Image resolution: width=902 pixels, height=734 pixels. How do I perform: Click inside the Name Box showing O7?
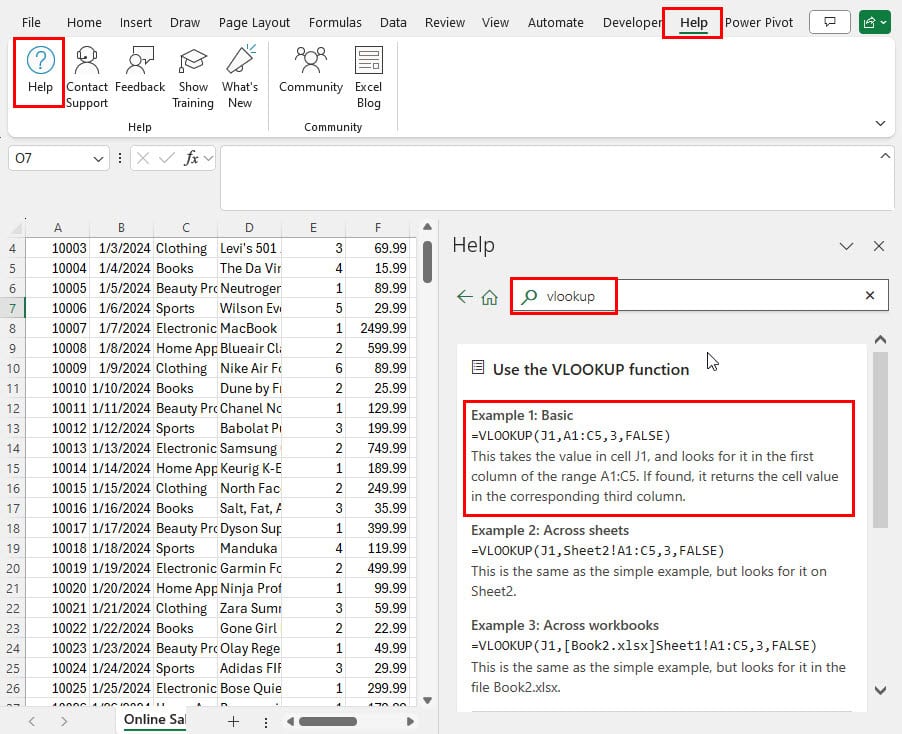pos(51,158)
